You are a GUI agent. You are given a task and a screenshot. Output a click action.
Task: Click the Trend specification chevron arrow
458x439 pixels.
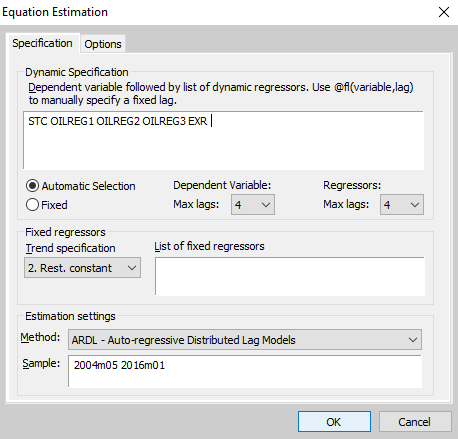click(x=132, y=268)
